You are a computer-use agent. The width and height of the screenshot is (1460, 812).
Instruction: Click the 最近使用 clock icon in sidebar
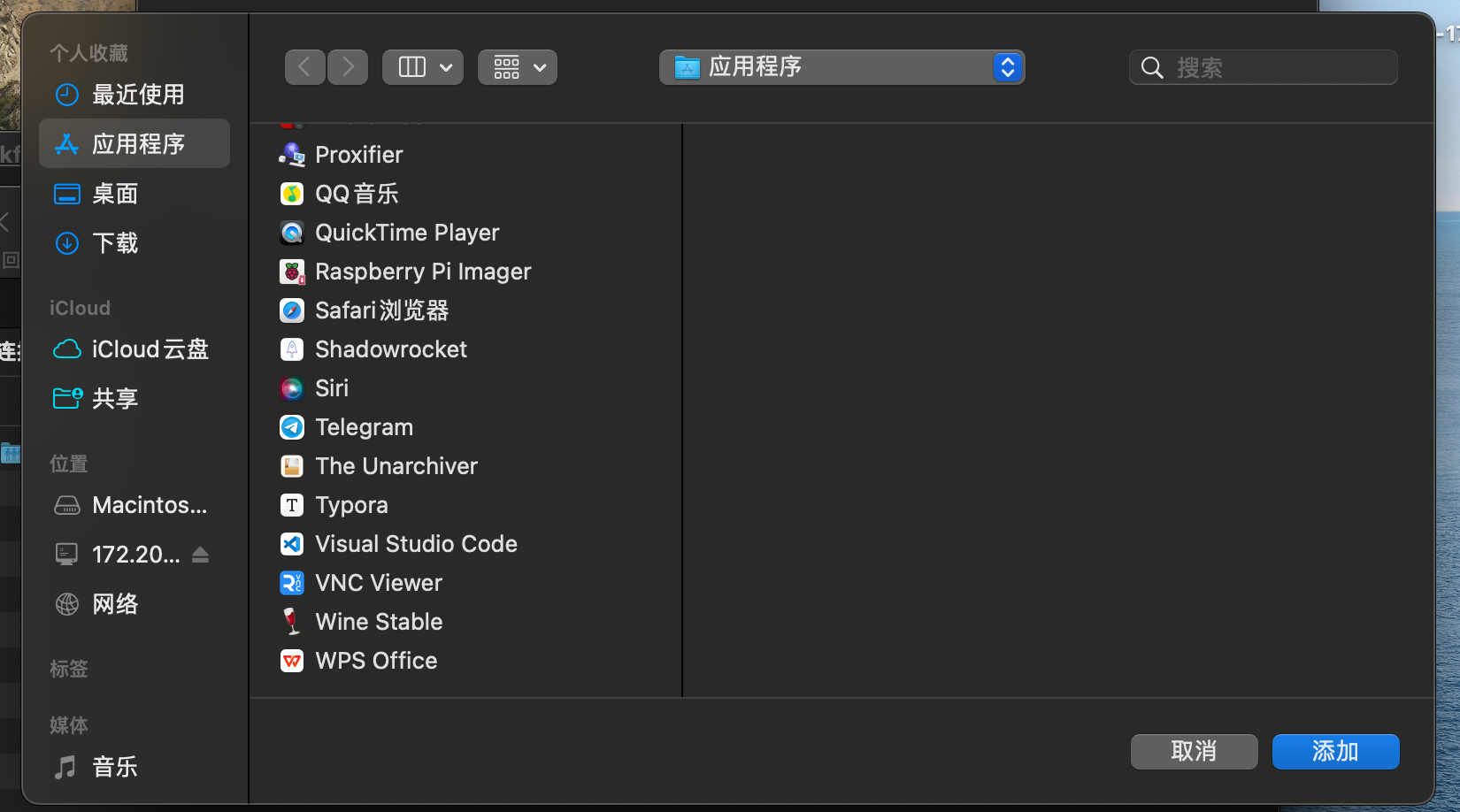point(67,95)
